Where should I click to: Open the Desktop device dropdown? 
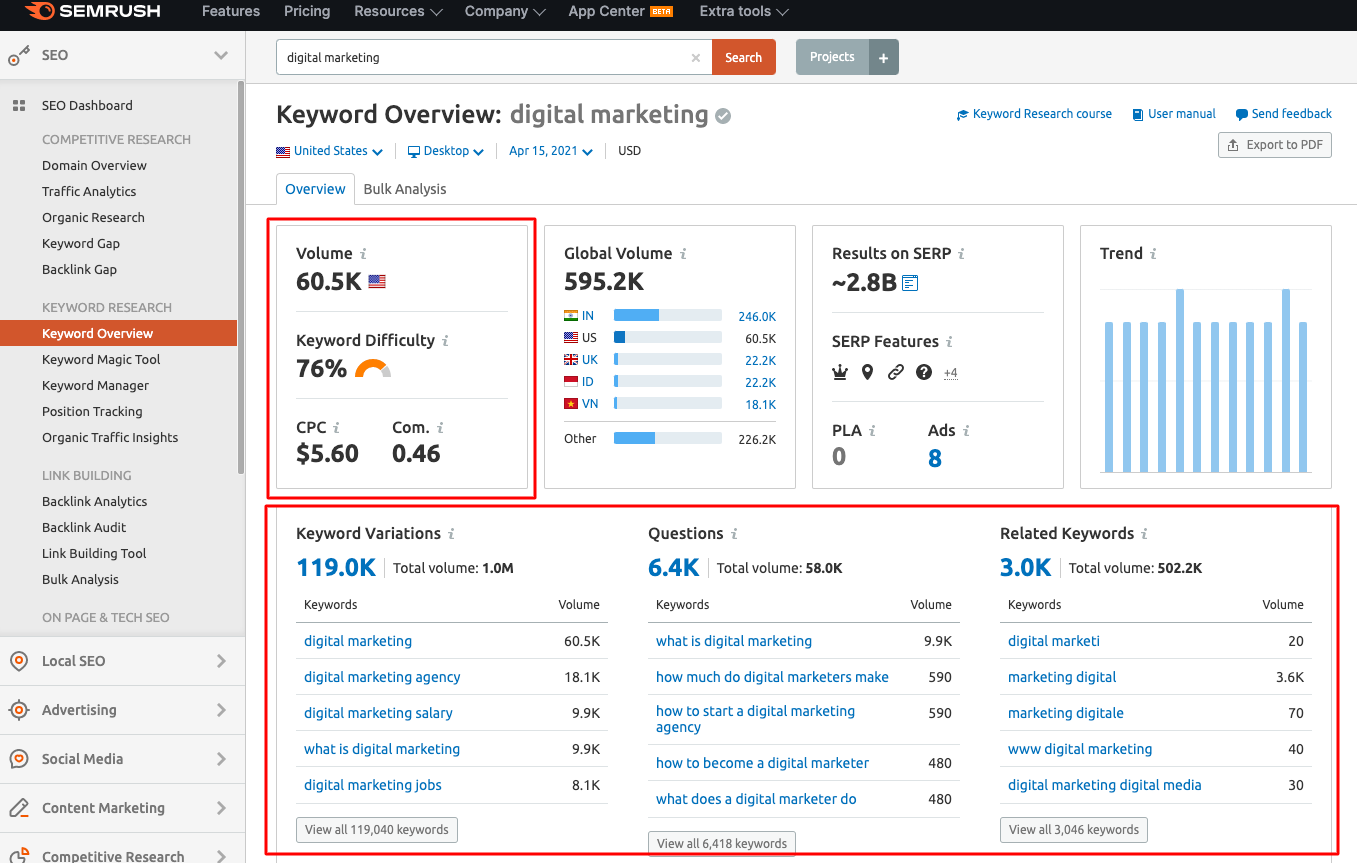click(x=446, y=151)
